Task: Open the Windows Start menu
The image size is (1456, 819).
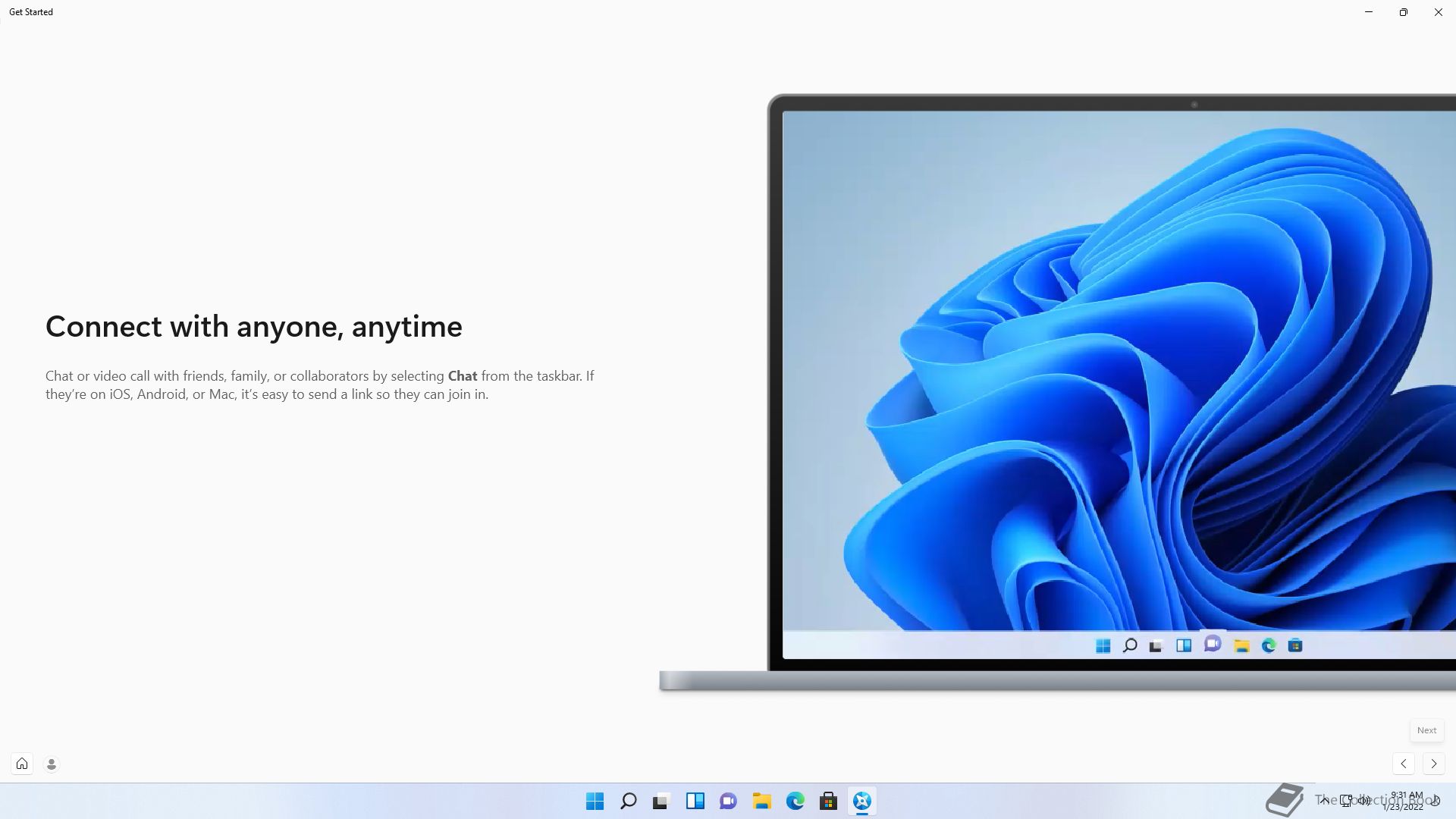Action: tap(595, 801)
